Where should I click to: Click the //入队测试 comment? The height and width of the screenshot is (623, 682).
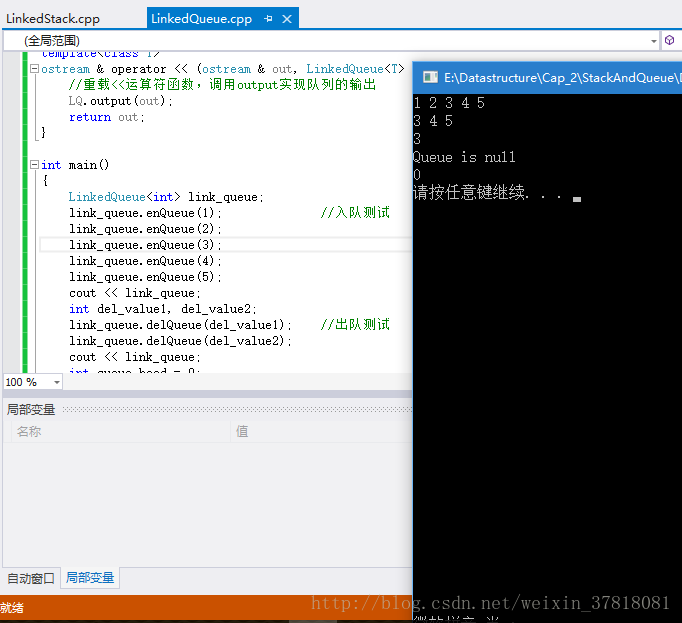pos(355,212)
